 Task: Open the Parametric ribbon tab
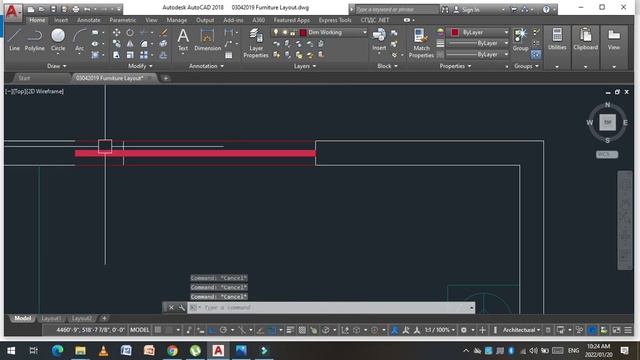[x=122, y=20]
